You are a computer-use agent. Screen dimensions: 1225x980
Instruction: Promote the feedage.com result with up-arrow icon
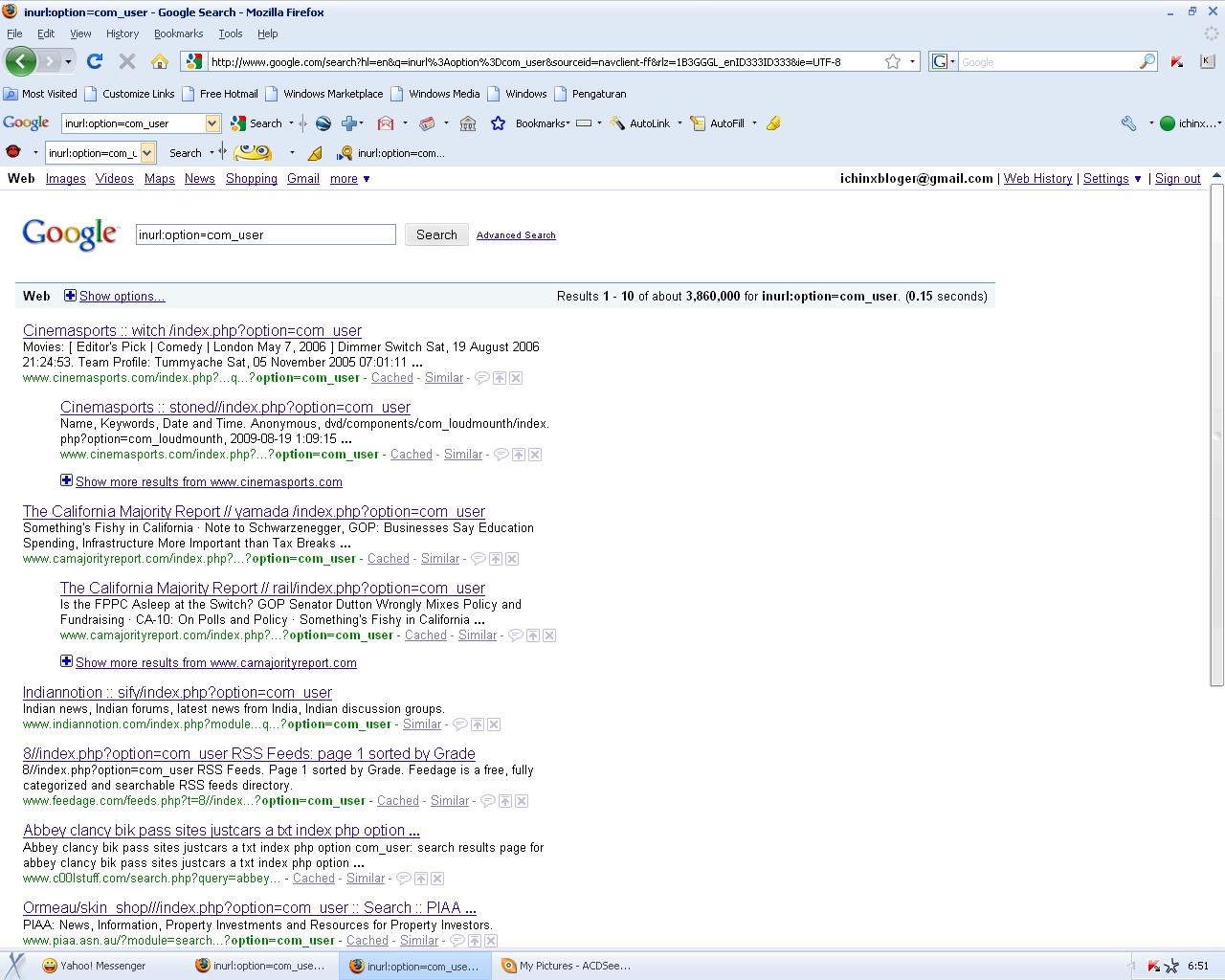click(505, 801)
